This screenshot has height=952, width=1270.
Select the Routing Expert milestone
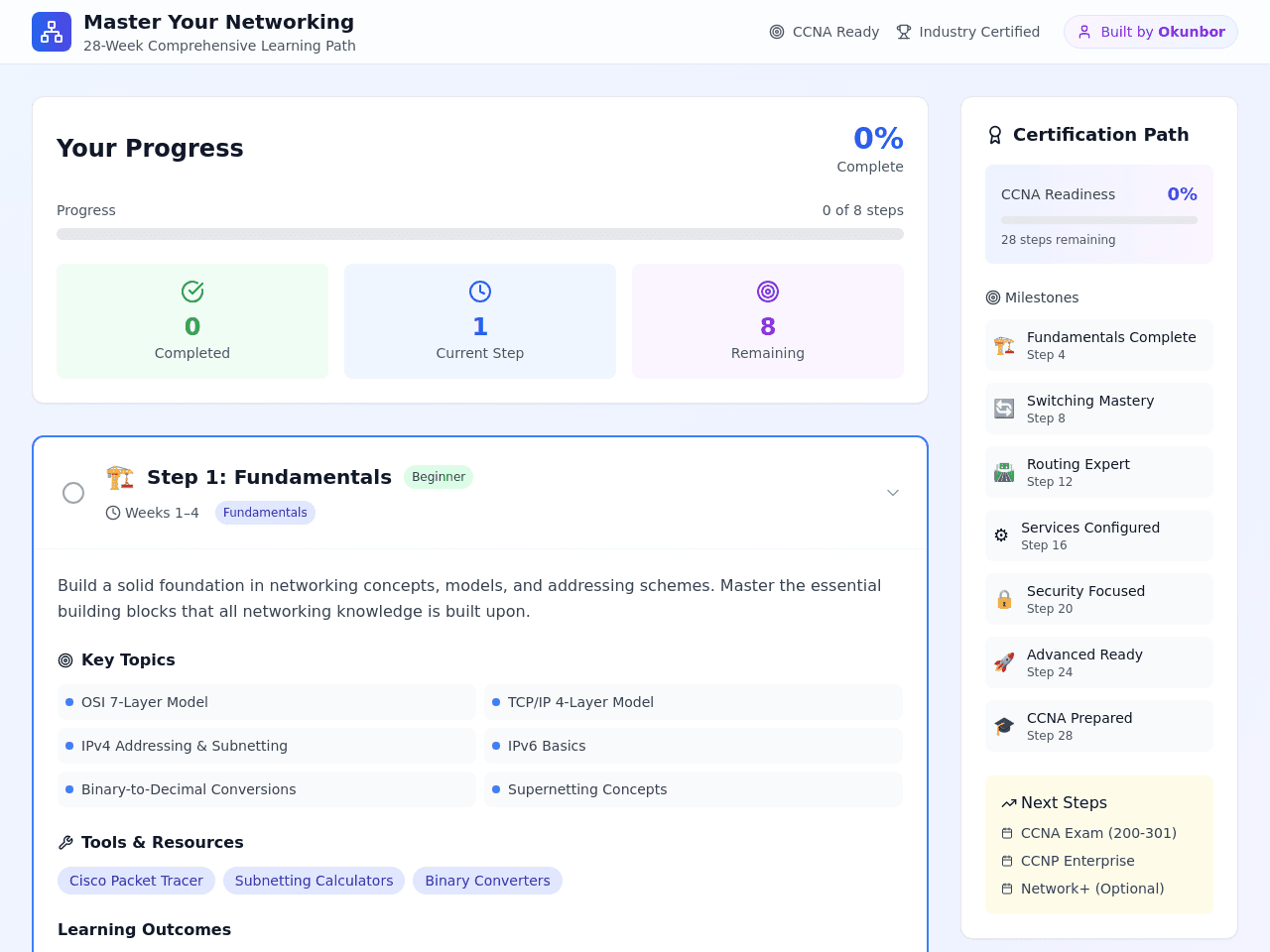coord(1099,472)
